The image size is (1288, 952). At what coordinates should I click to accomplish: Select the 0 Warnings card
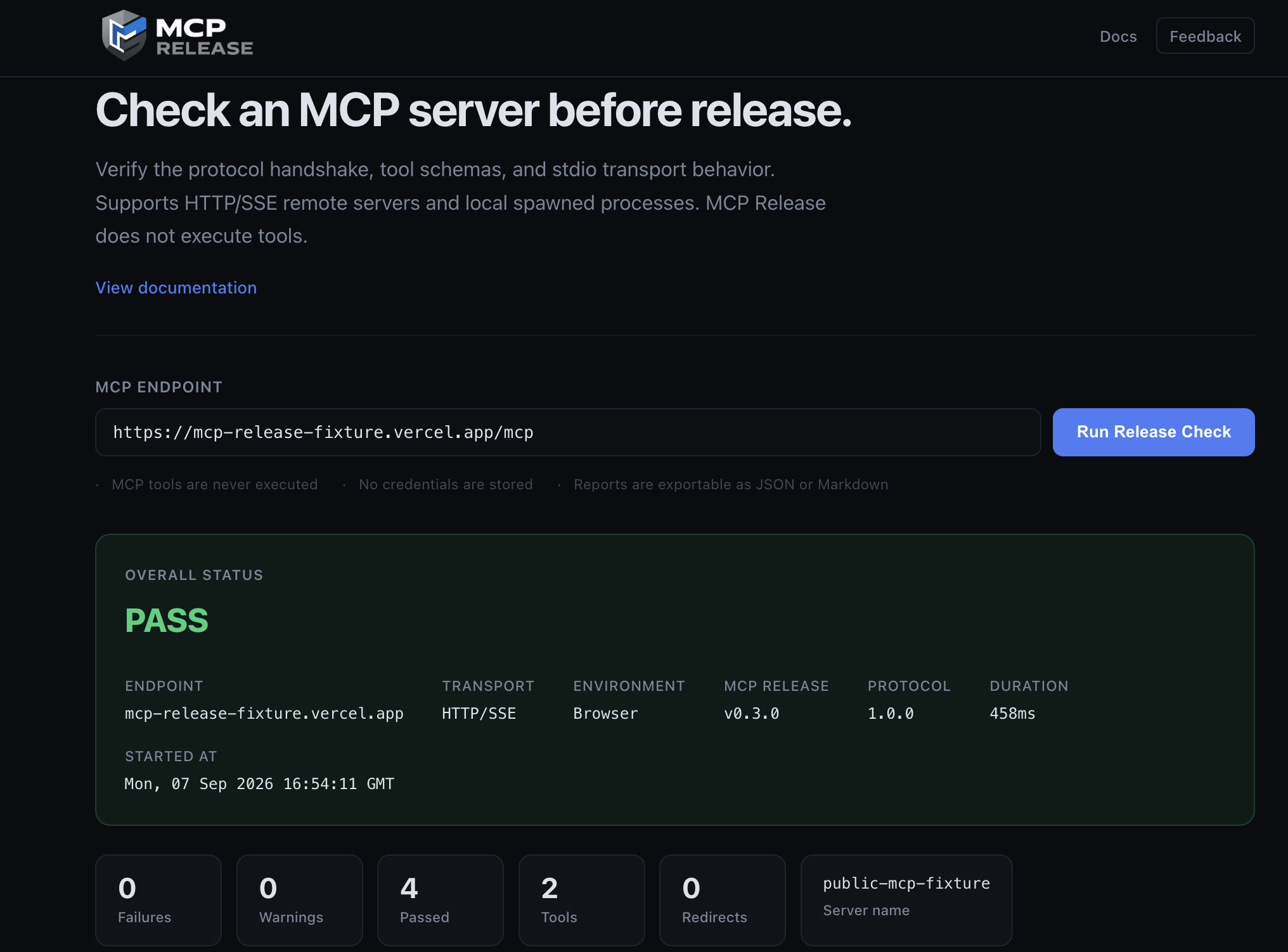(x=300, y=900)
